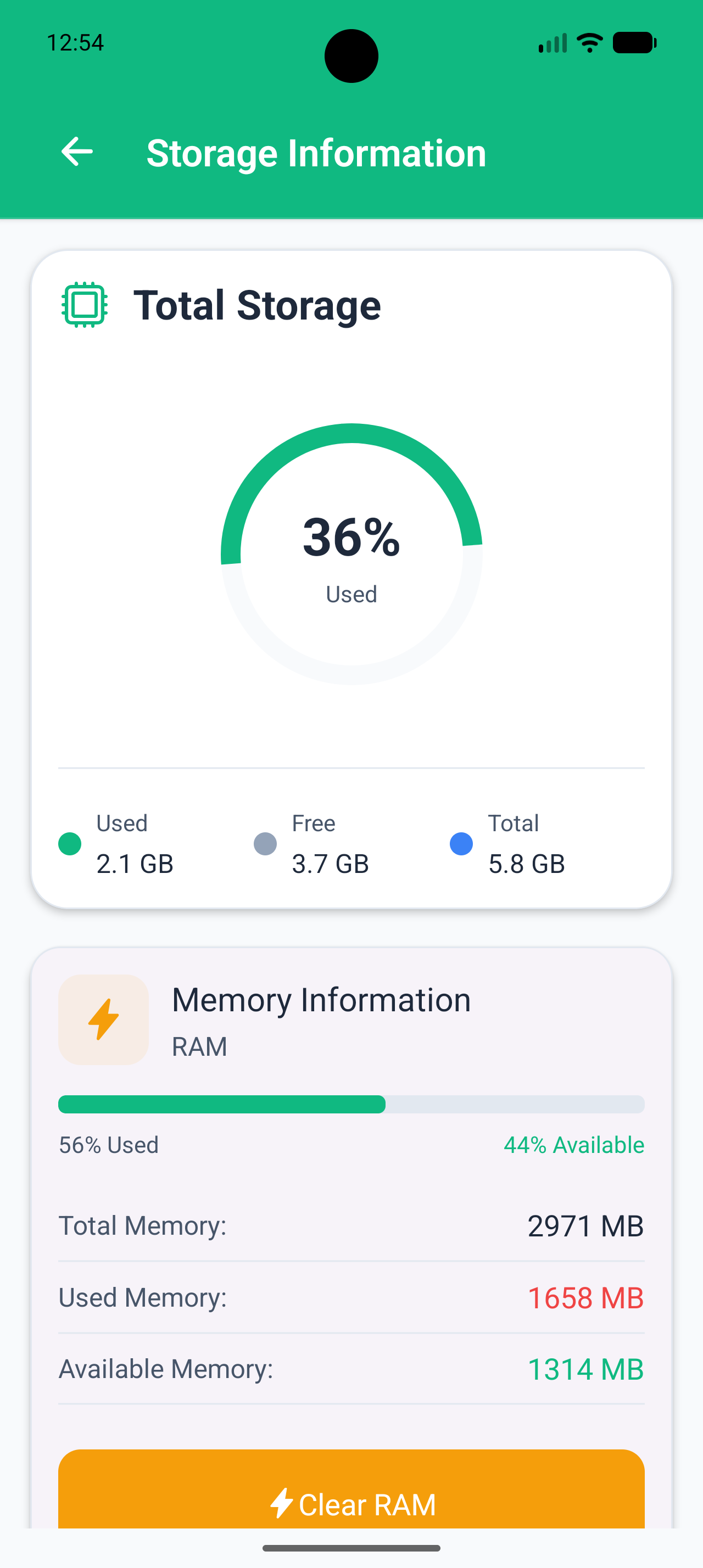
Task: Tap the battery indicator icon
Action: coord(634,43)
